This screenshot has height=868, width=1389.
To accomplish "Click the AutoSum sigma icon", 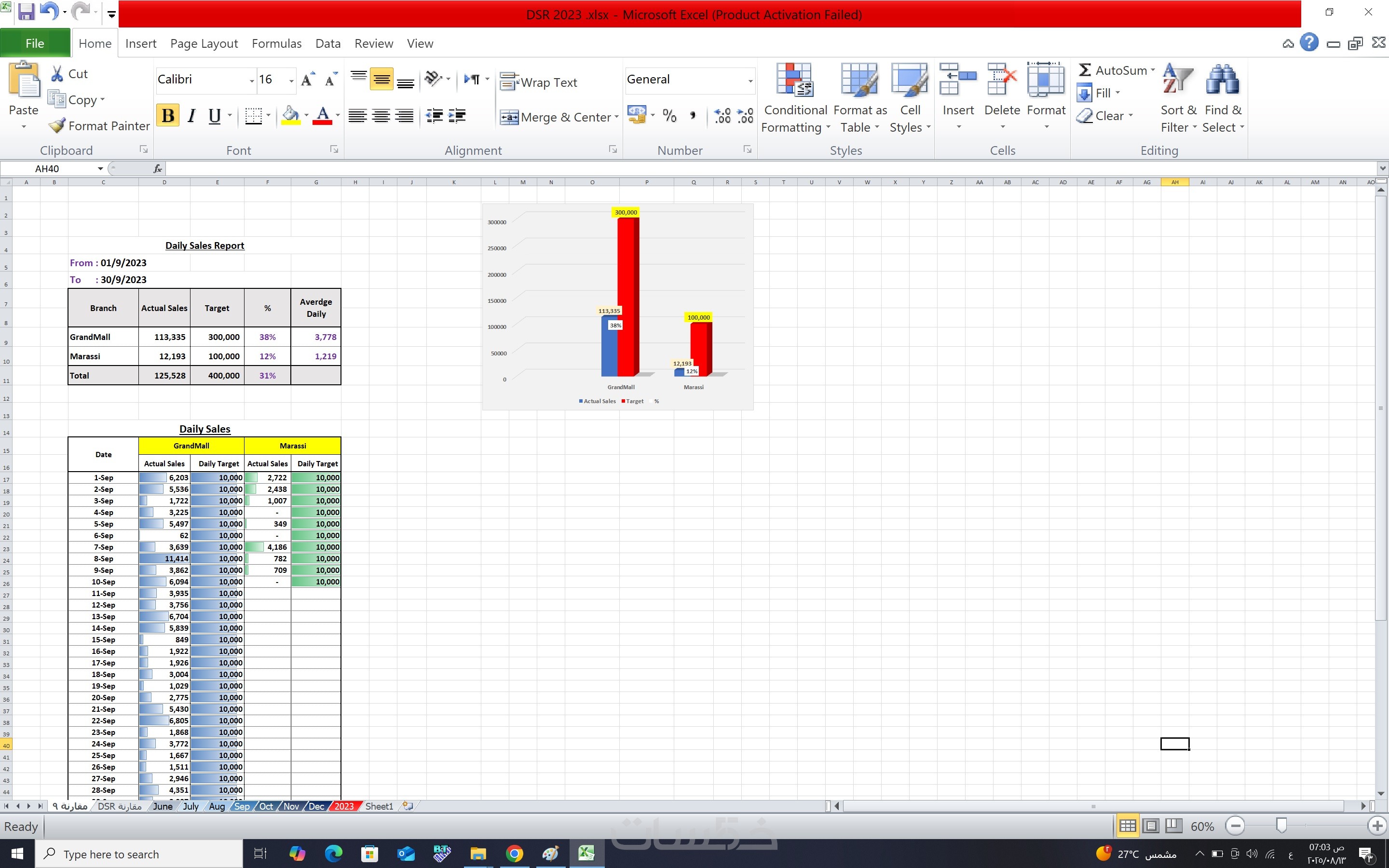I will pos(1084,70).
